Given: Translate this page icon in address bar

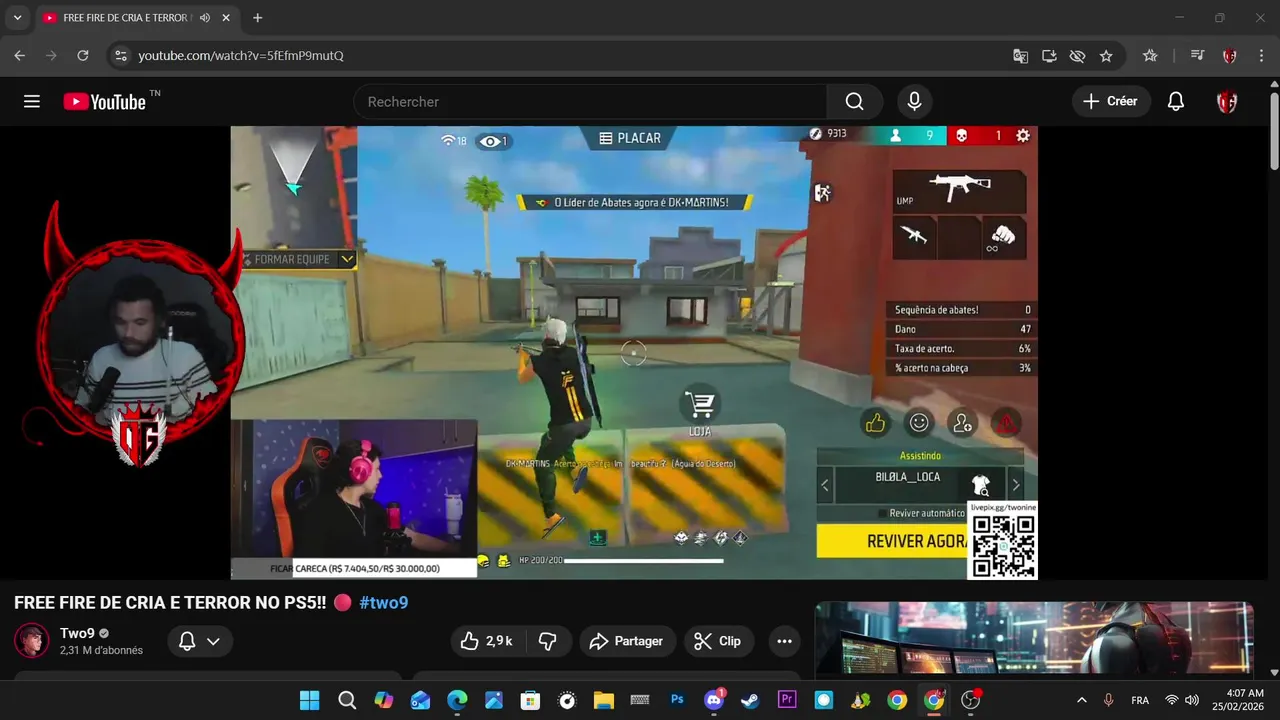Looking at the screenshot, I should (1020, 56).
